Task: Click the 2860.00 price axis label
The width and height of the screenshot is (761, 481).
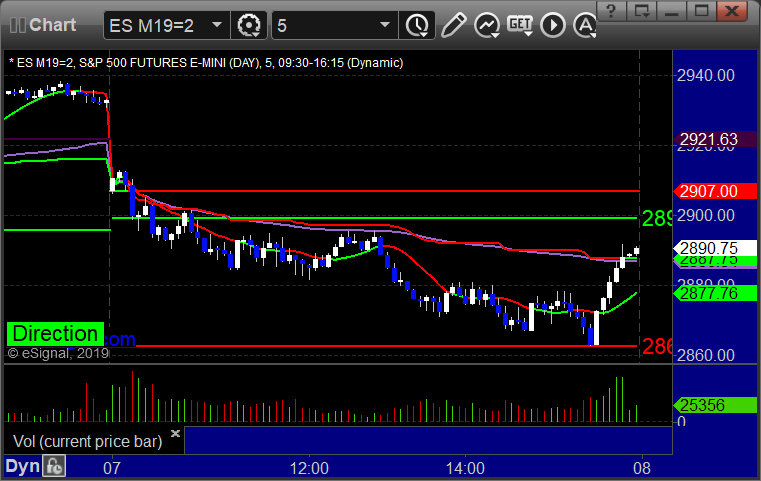Action: tap(706, 355)
